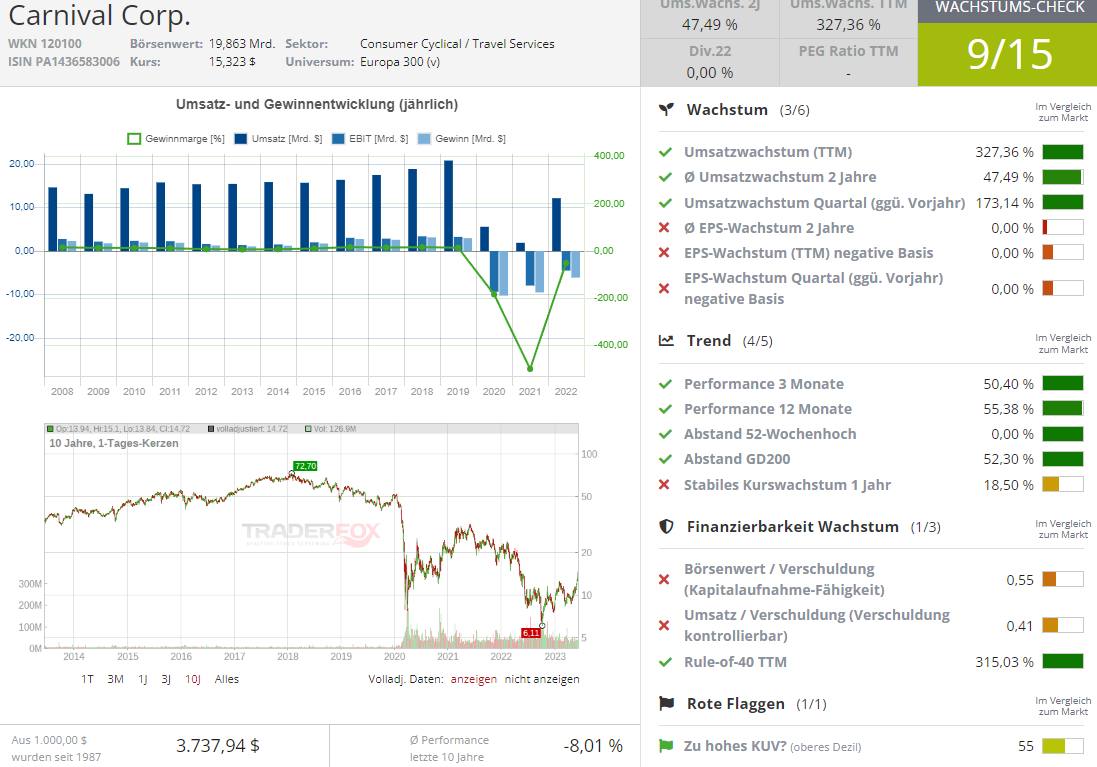Viewport: 1097px width, 767px height.
Task: Select the 1J chart time range
Action: point(143,679)
